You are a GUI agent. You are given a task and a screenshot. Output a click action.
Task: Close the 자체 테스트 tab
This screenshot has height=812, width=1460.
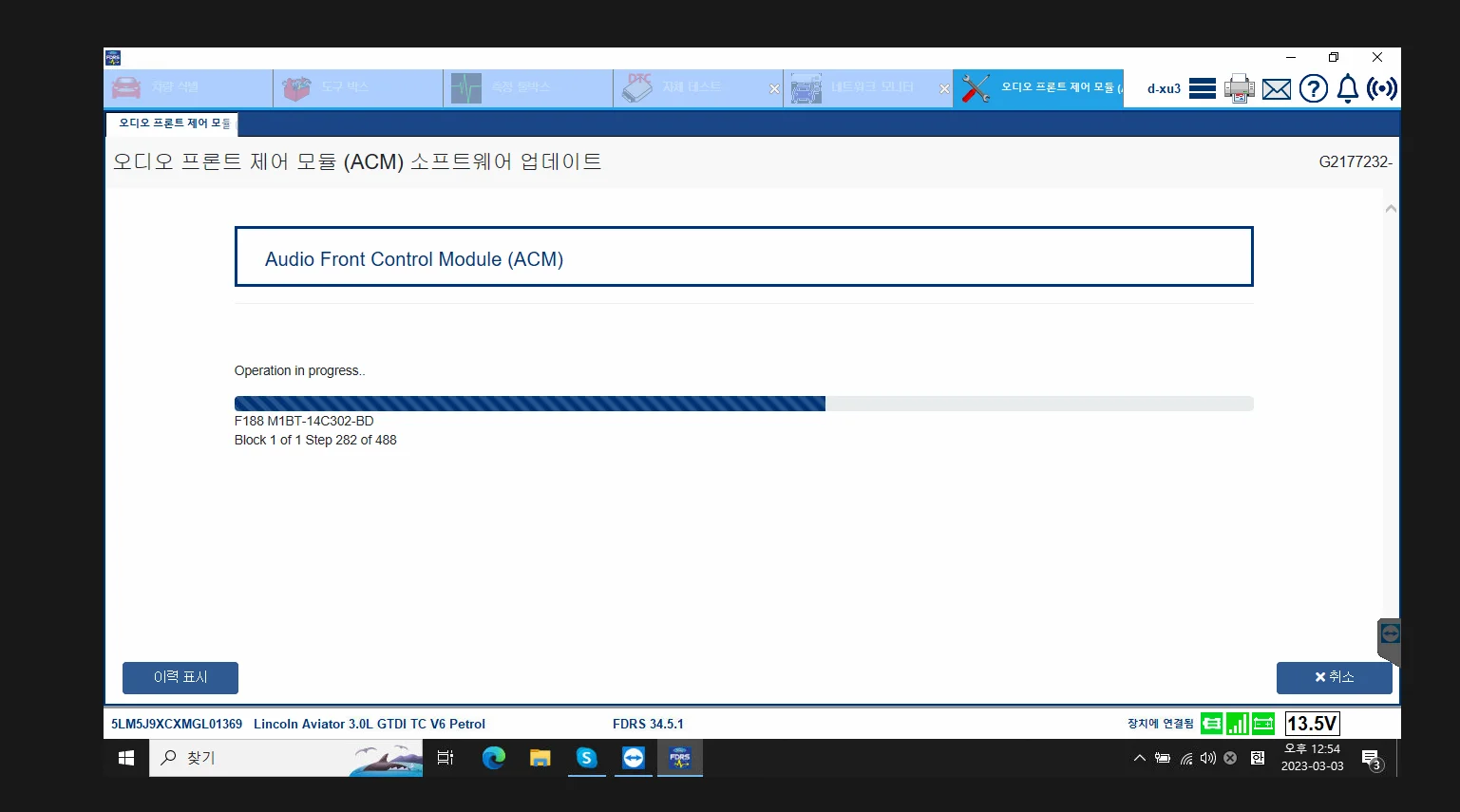click(x=775, y=89)
